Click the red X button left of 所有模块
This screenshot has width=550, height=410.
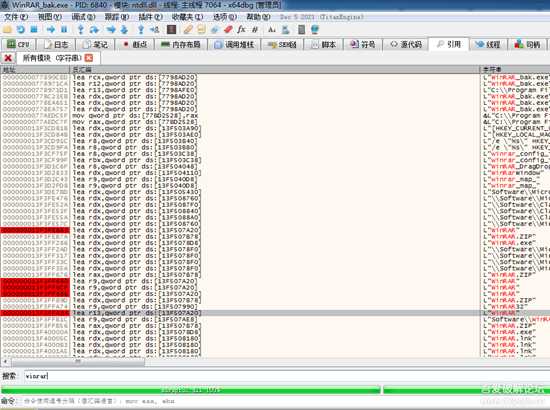pos(8,58)
